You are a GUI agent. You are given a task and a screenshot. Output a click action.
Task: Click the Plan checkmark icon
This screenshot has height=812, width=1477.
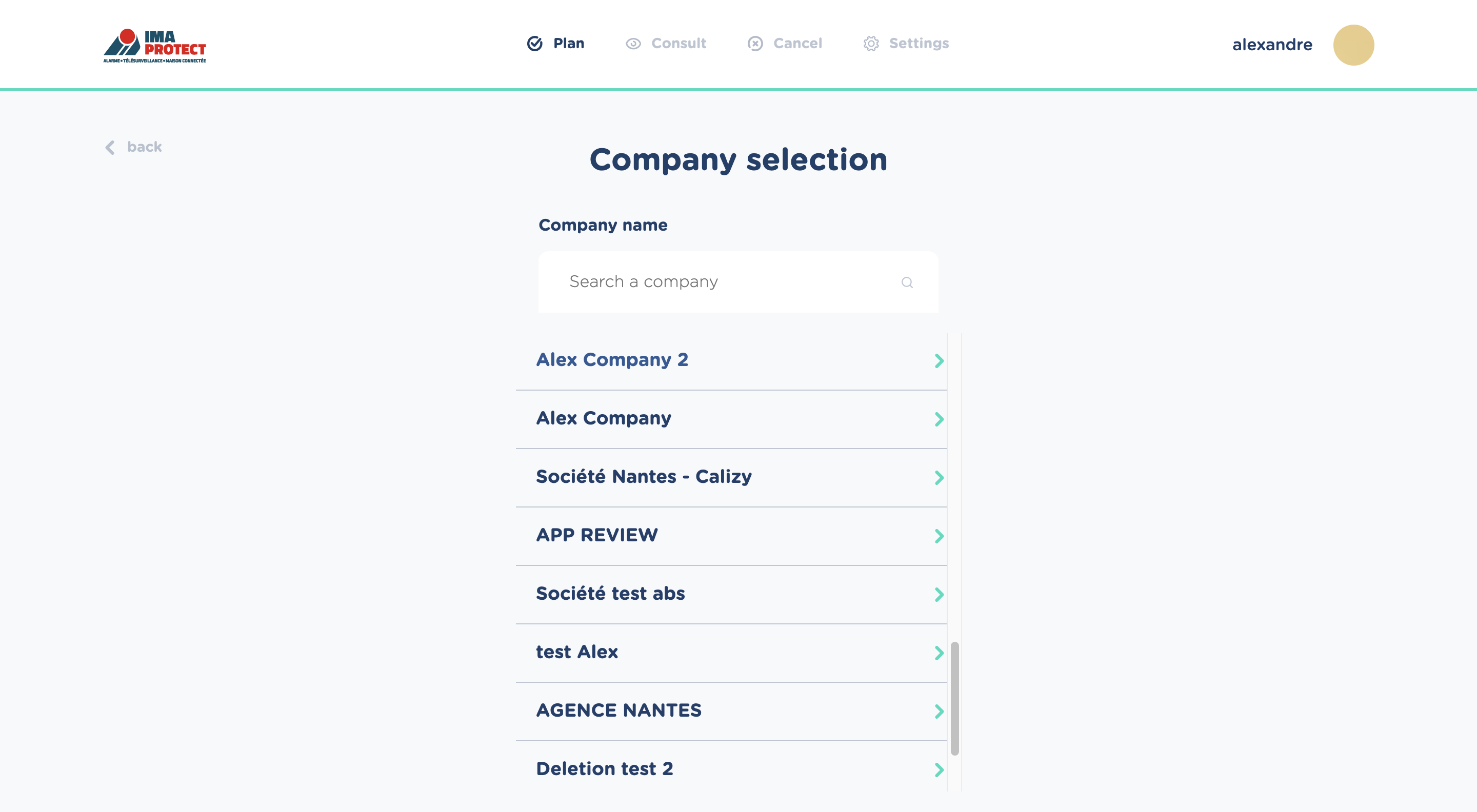[x=534, y=43]
